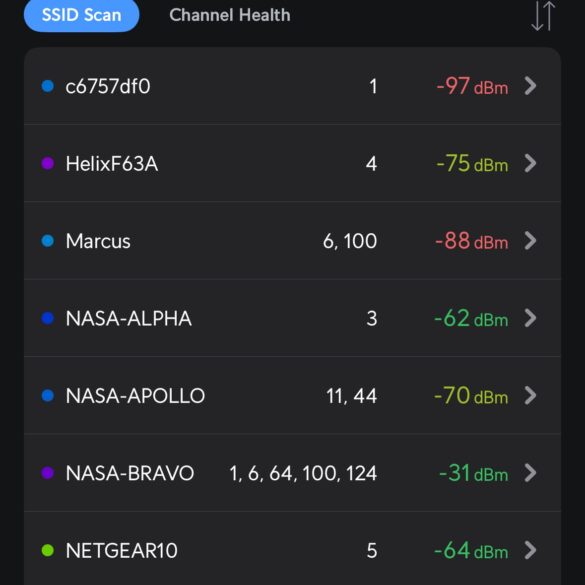
Task: Click the NETGEAR10 chevron arrow
Action: [530, 550]
